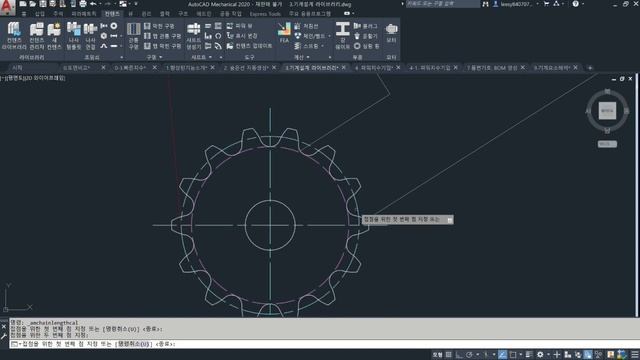The width and height of the screenshot is (640, 360).
Task: Toggle the model space button
Action: (437, 355)
